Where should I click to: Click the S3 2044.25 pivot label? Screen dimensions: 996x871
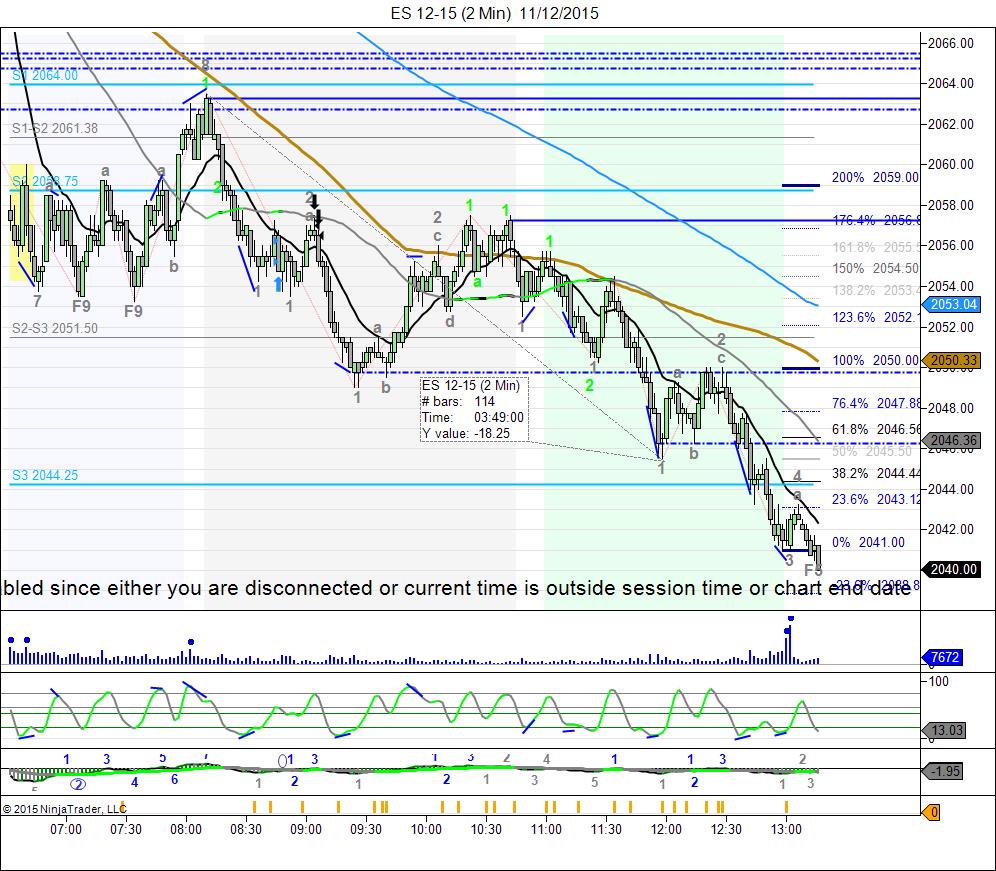pyautogui.click(x=45, y=475)
